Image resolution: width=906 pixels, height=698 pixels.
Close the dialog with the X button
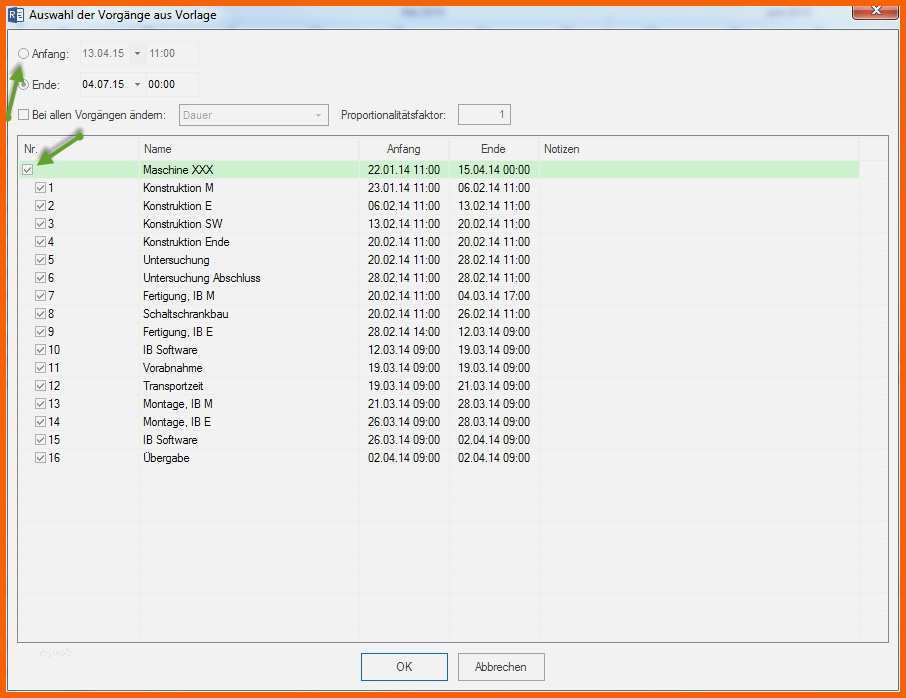pyautogui.click(x=875, y=11)
